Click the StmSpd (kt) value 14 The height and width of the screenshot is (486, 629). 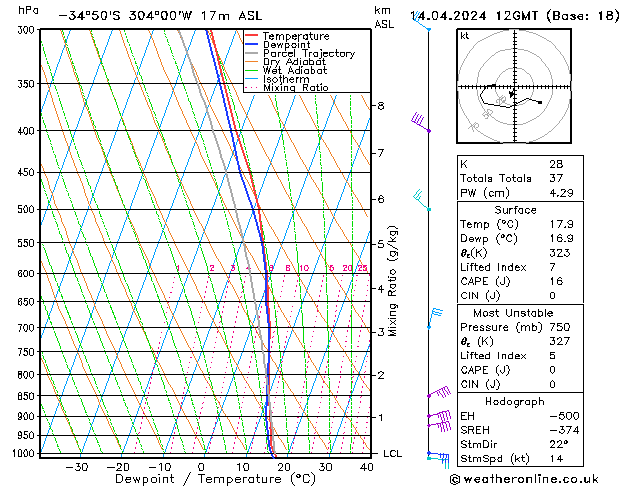point(556,459)
